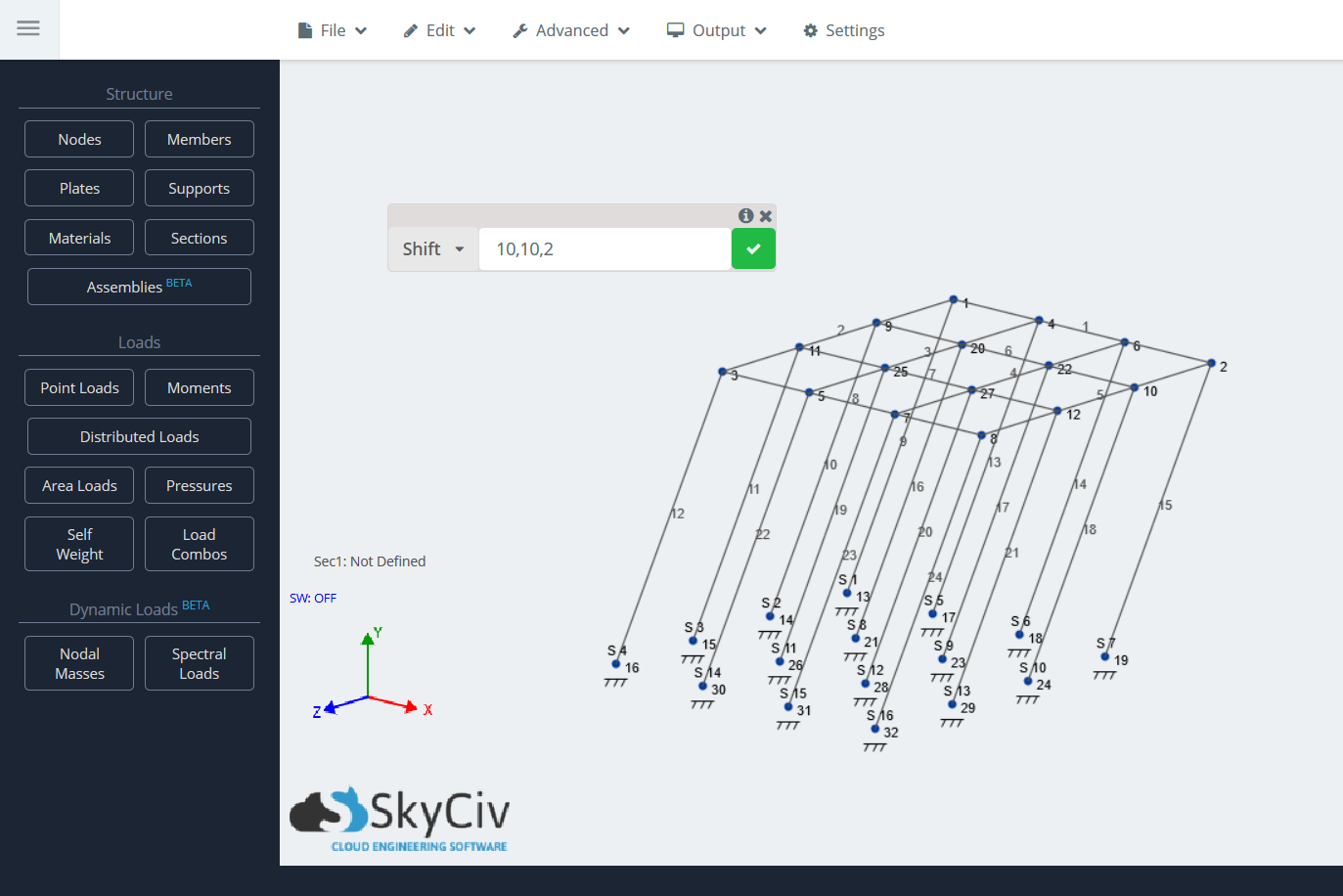Open the Plates panel
Image resolution: width=1343 pixels, height=896 pixels.
pos(79,188)
